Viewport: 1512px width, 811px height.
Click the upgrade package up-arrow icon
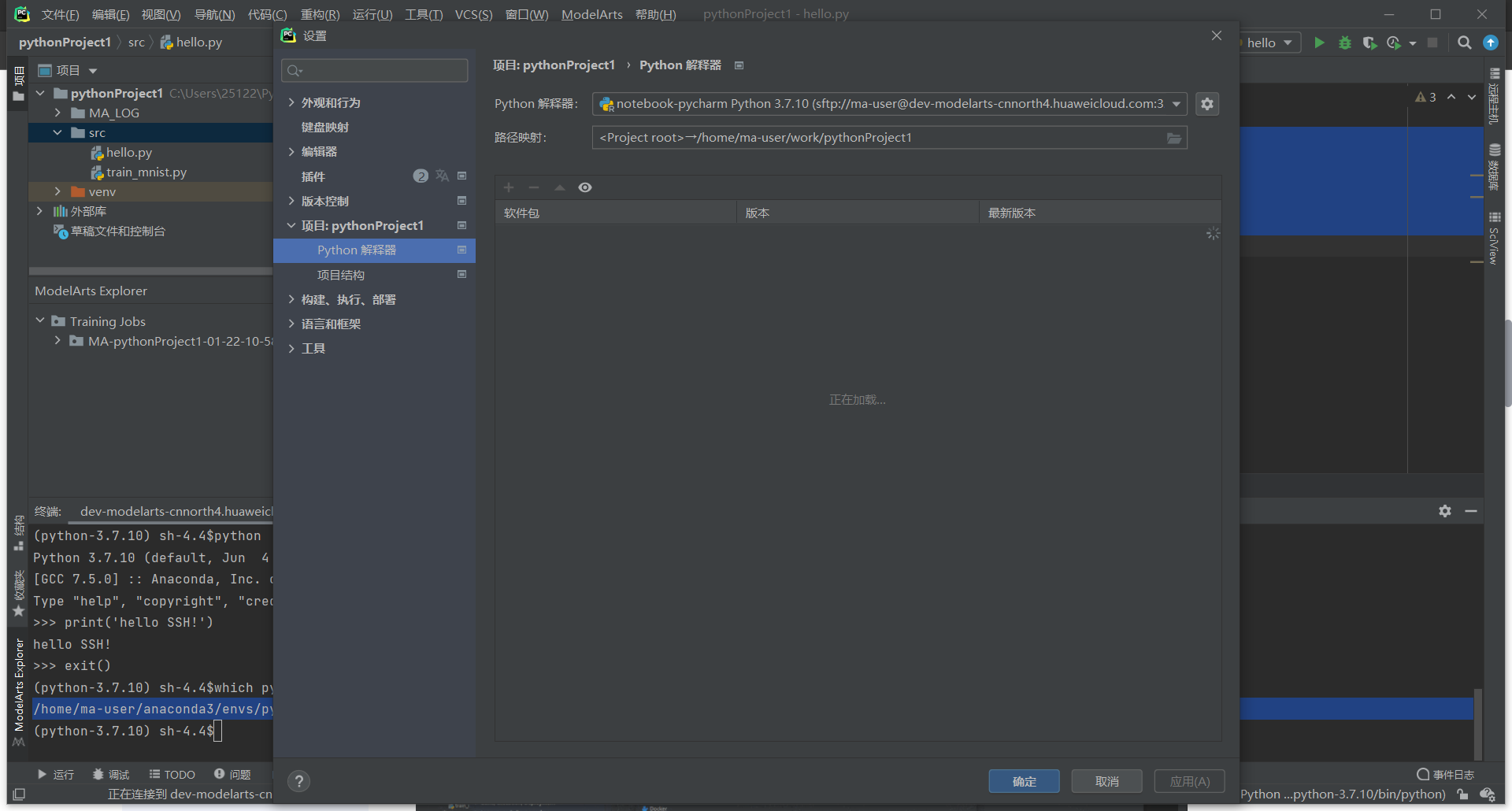click(x=560, y=187)
